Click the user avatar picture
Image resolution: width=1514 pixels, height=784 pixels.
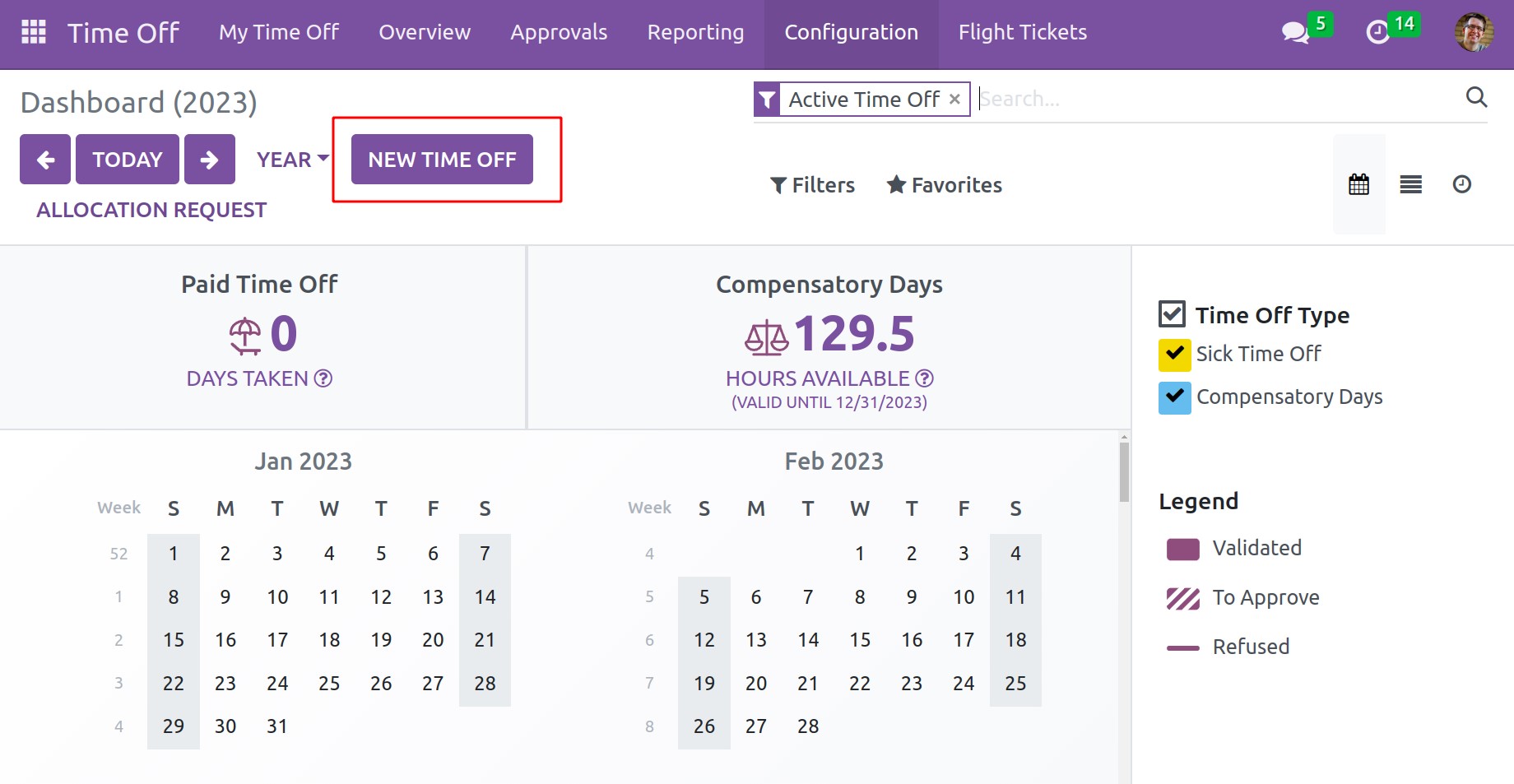[1474, 33]
